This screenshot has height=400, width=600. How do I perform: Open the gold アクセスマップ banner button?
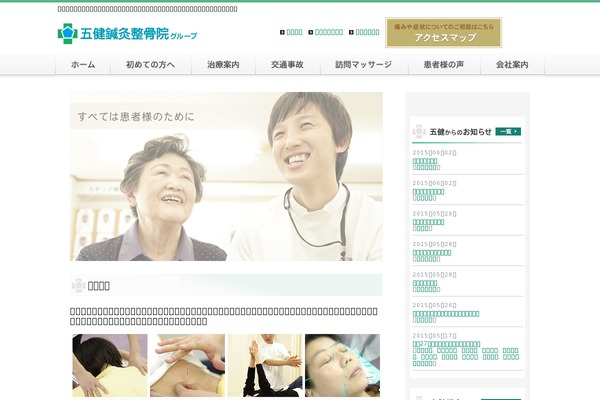pyautogui.click(x=443, y=33)
